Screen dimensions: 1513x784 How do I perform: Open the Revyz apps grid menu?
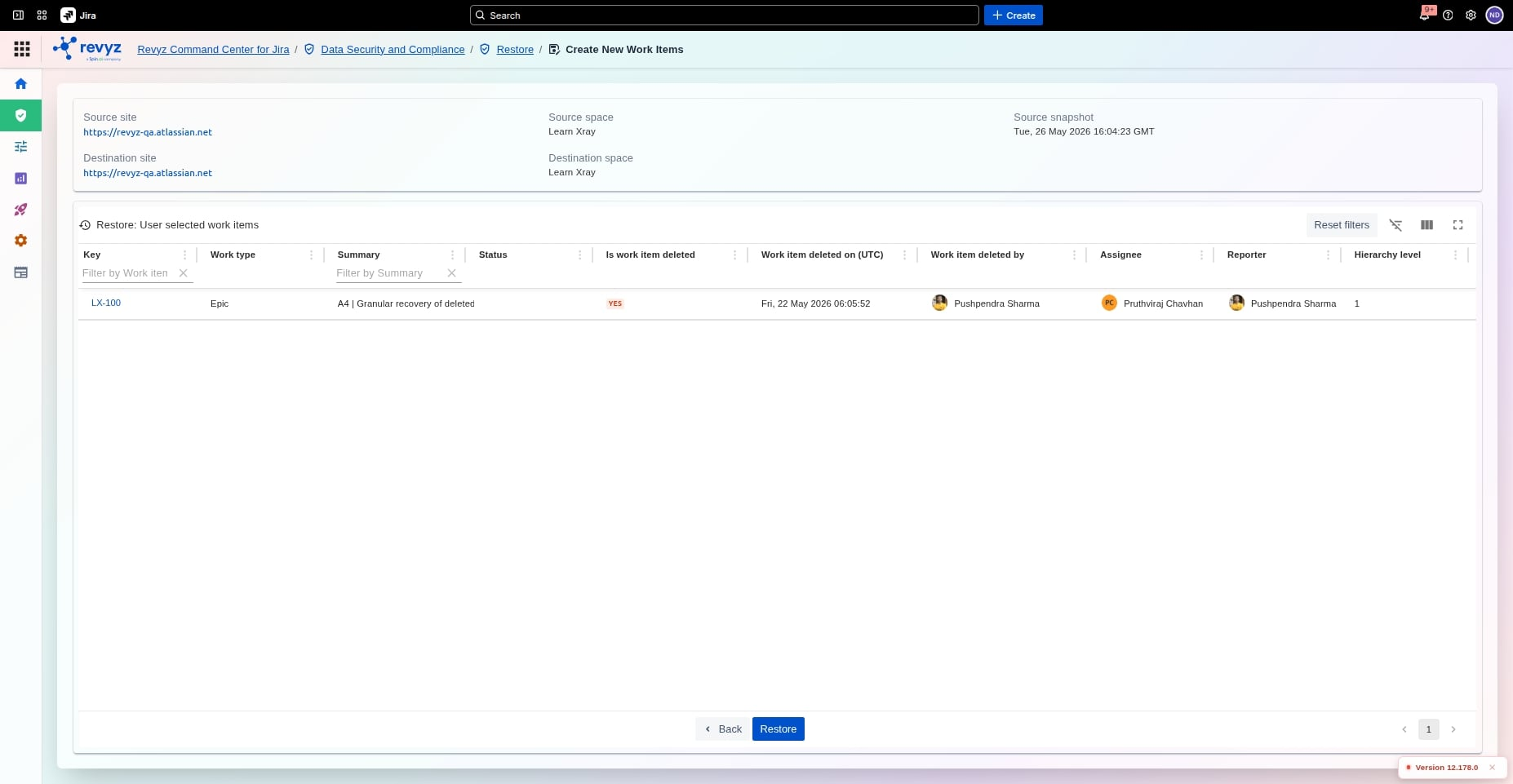coord(22,49)
